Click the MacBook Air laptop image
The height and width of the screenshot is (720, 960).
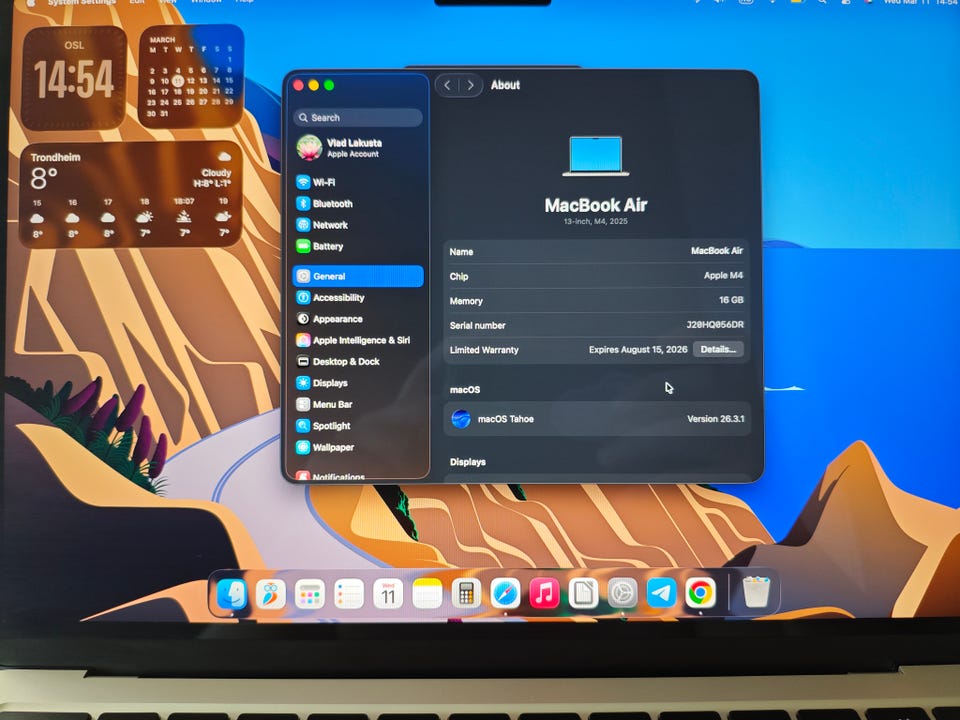pos(596,156)
